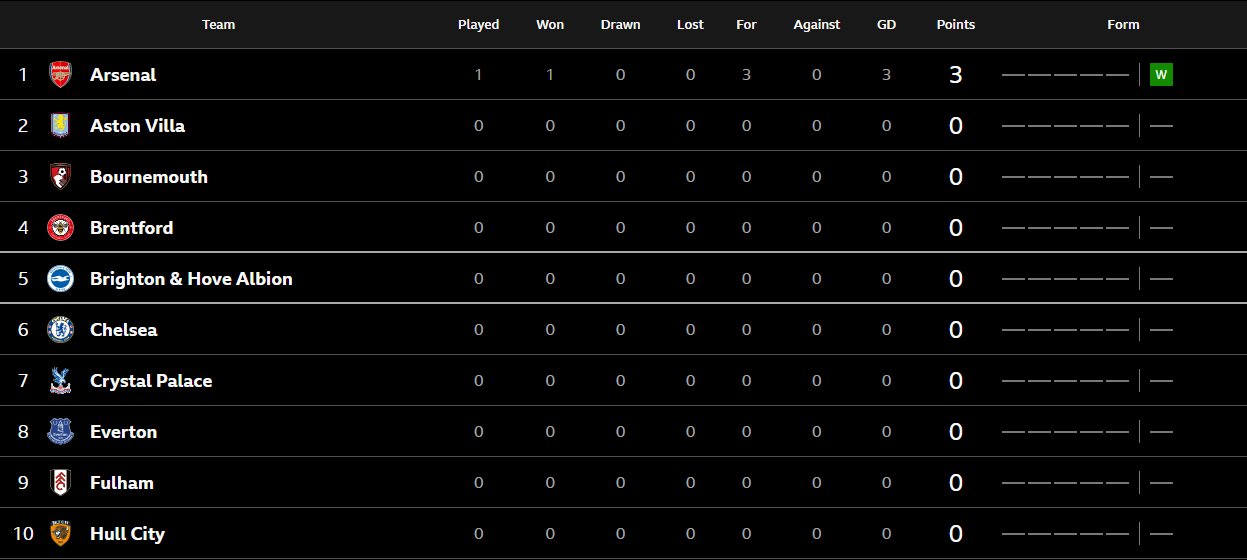The image size is (1247, 560).
Task: Click the Fulham club crest
Action: pos(61,482)
